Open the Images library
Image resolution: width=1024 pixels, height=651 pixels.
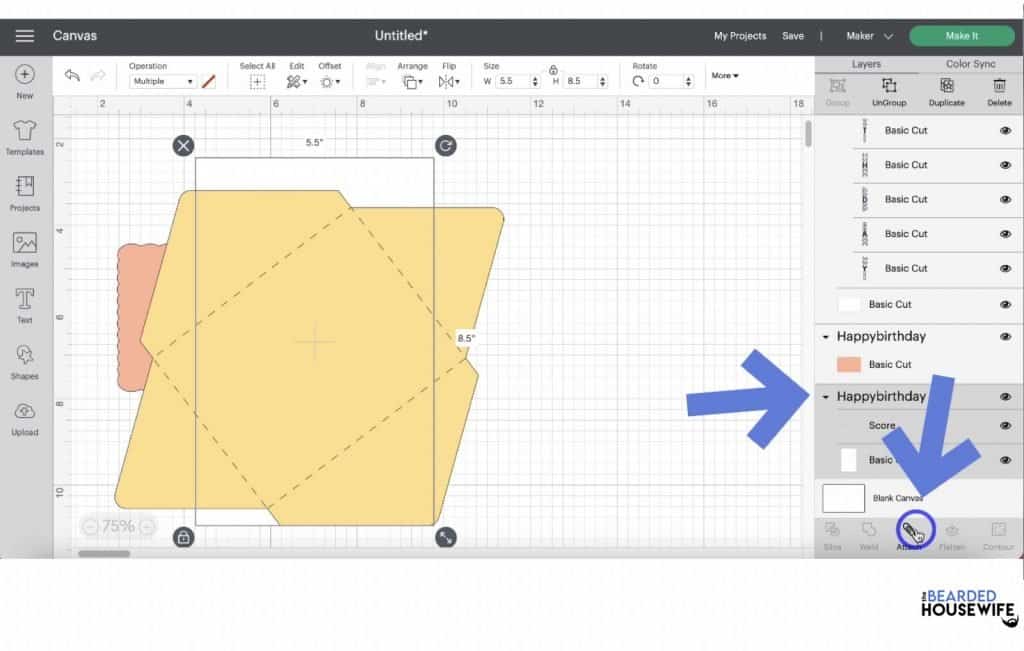click(25, 248)
